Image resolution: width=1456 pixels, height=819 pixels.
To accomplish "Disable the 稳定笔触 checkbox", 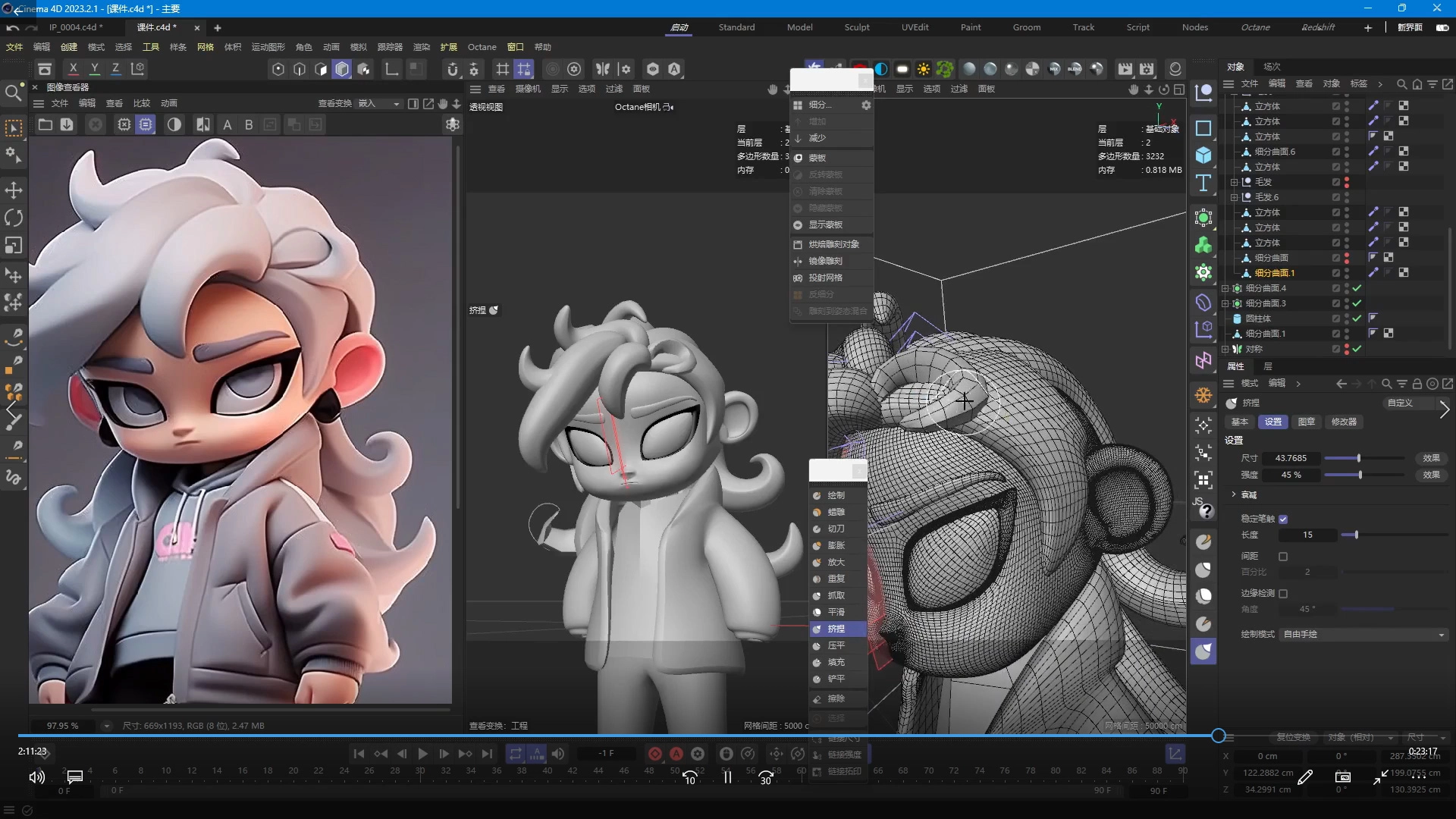I will point(1283,519).
